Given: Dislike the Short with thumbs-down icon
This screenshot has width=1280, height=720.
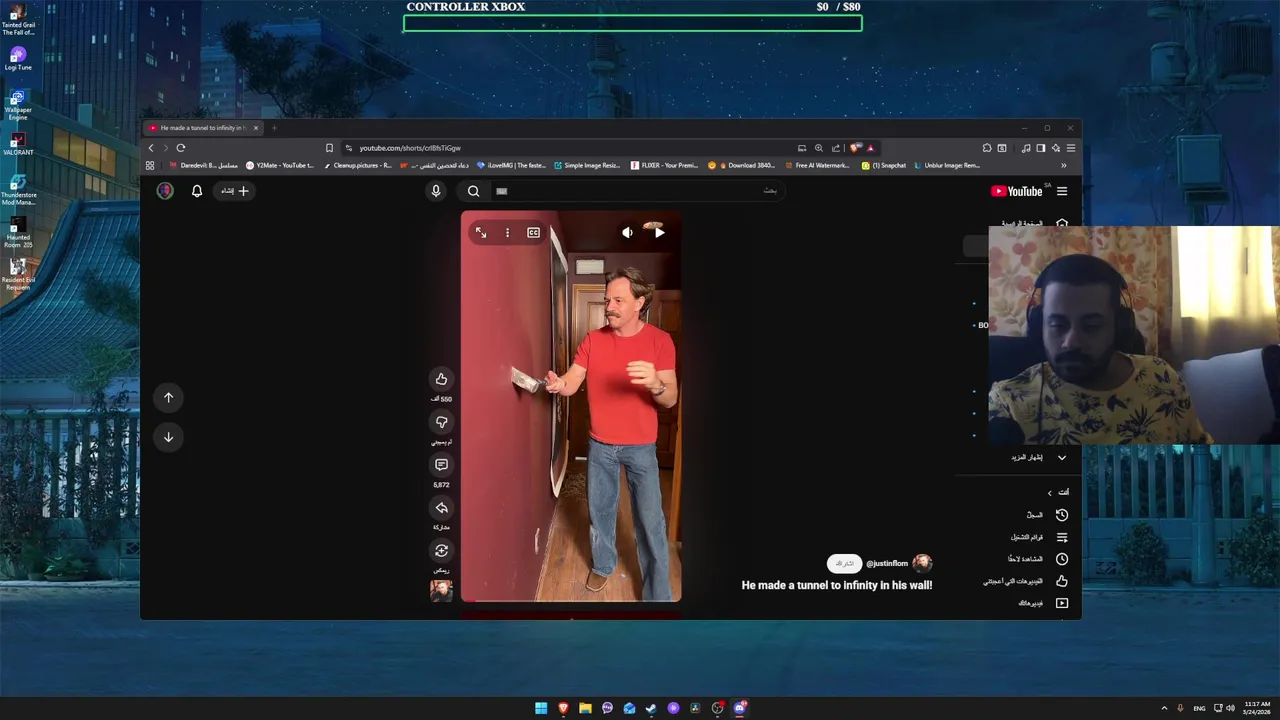Looking at the screenshot, I should coord(441,421).
